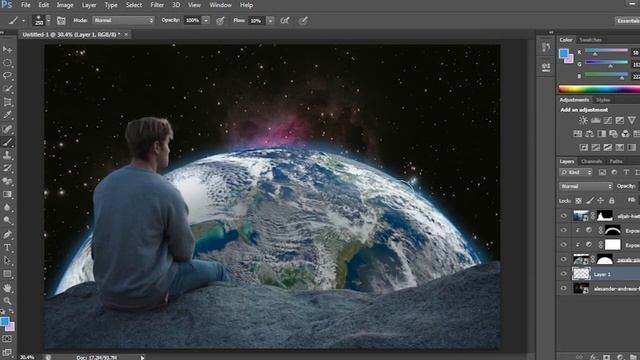
Task: Toggle lock all on the layer
Action: coord(611,200)
